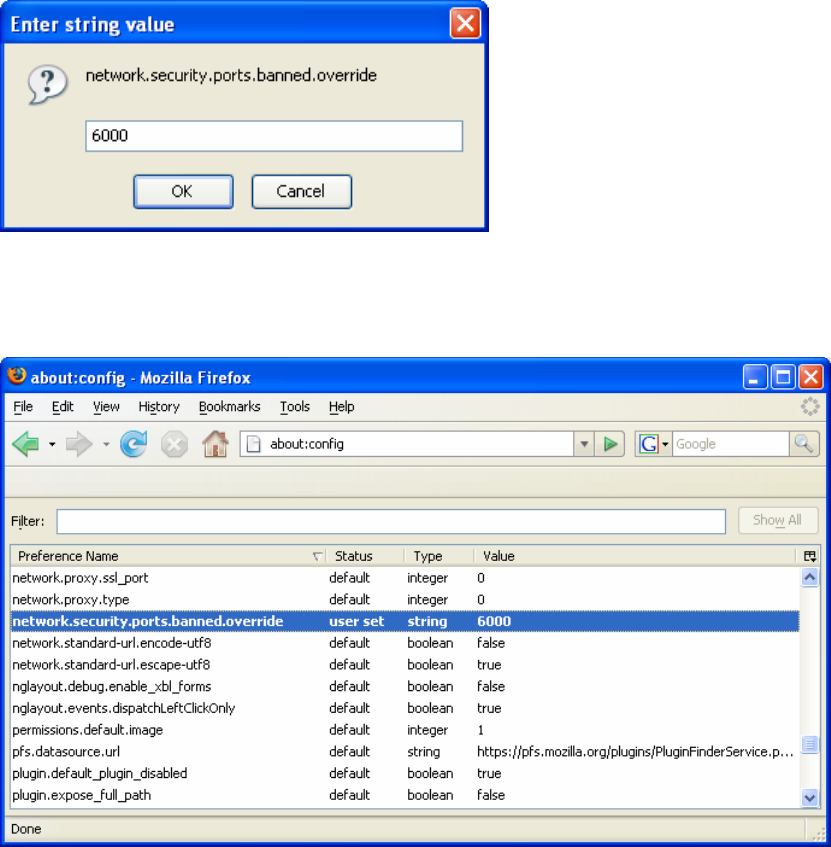Open the column picker icon
Image resolution: width=831 pixels, height=847 pixels.
(809, 556)
